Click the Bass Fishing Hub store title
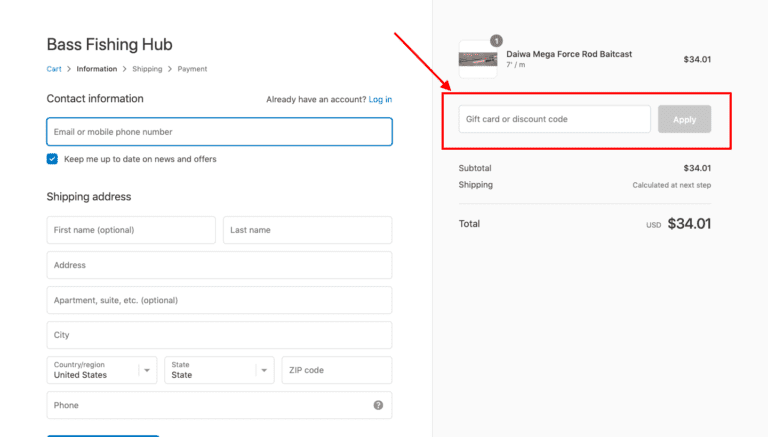 click(110, 45)
